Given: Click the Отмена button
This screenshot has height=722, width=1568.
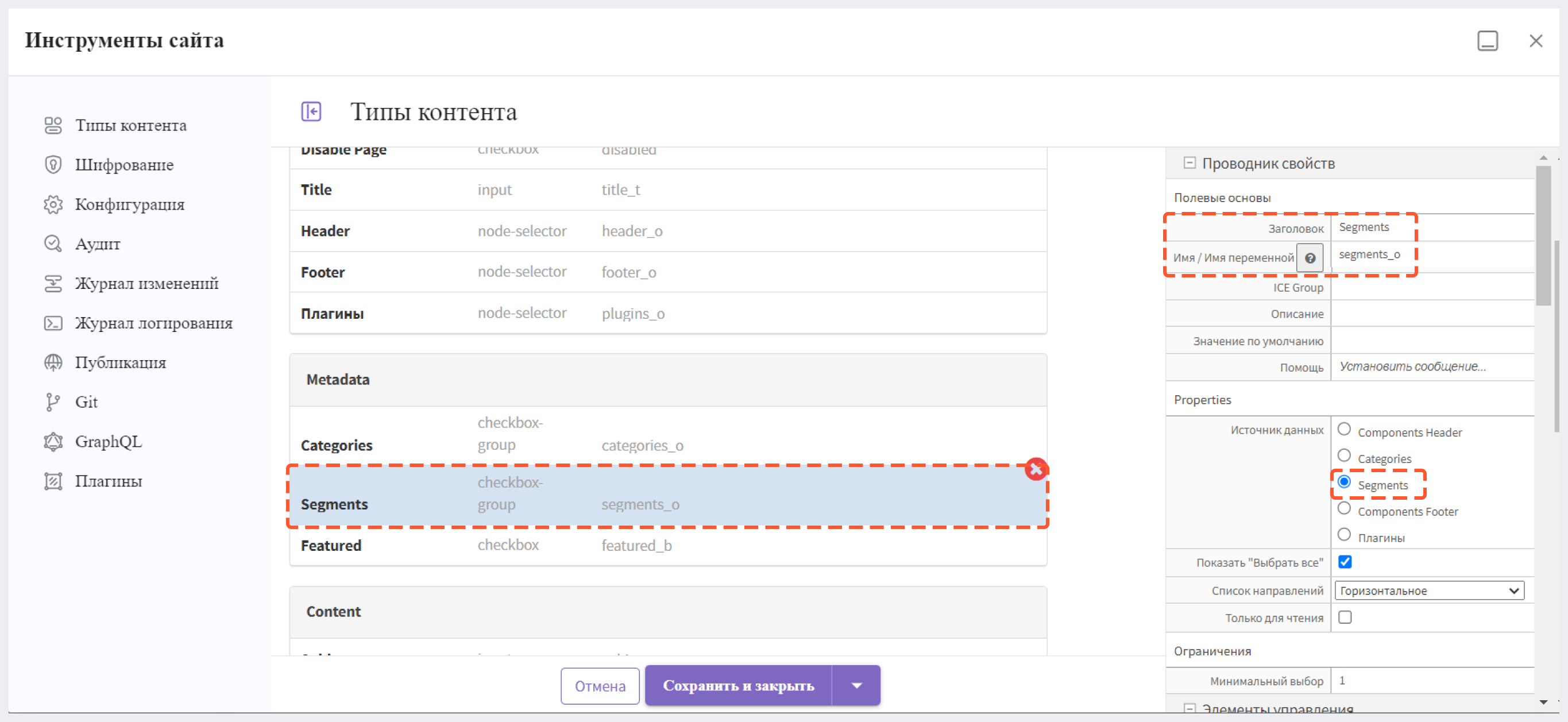Looking at the screenshot, I should (x=600, y=686).
